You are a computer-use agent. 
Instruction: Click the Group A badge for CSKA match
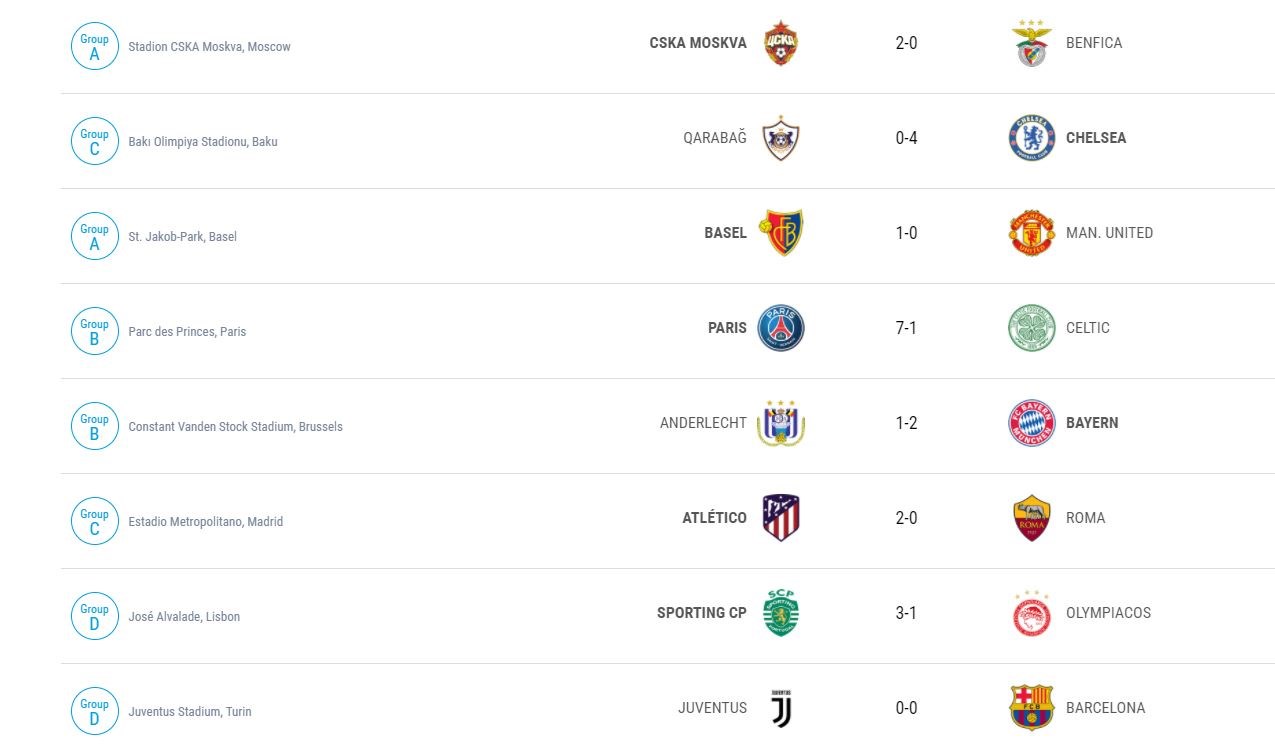click(x=95, y=46)
